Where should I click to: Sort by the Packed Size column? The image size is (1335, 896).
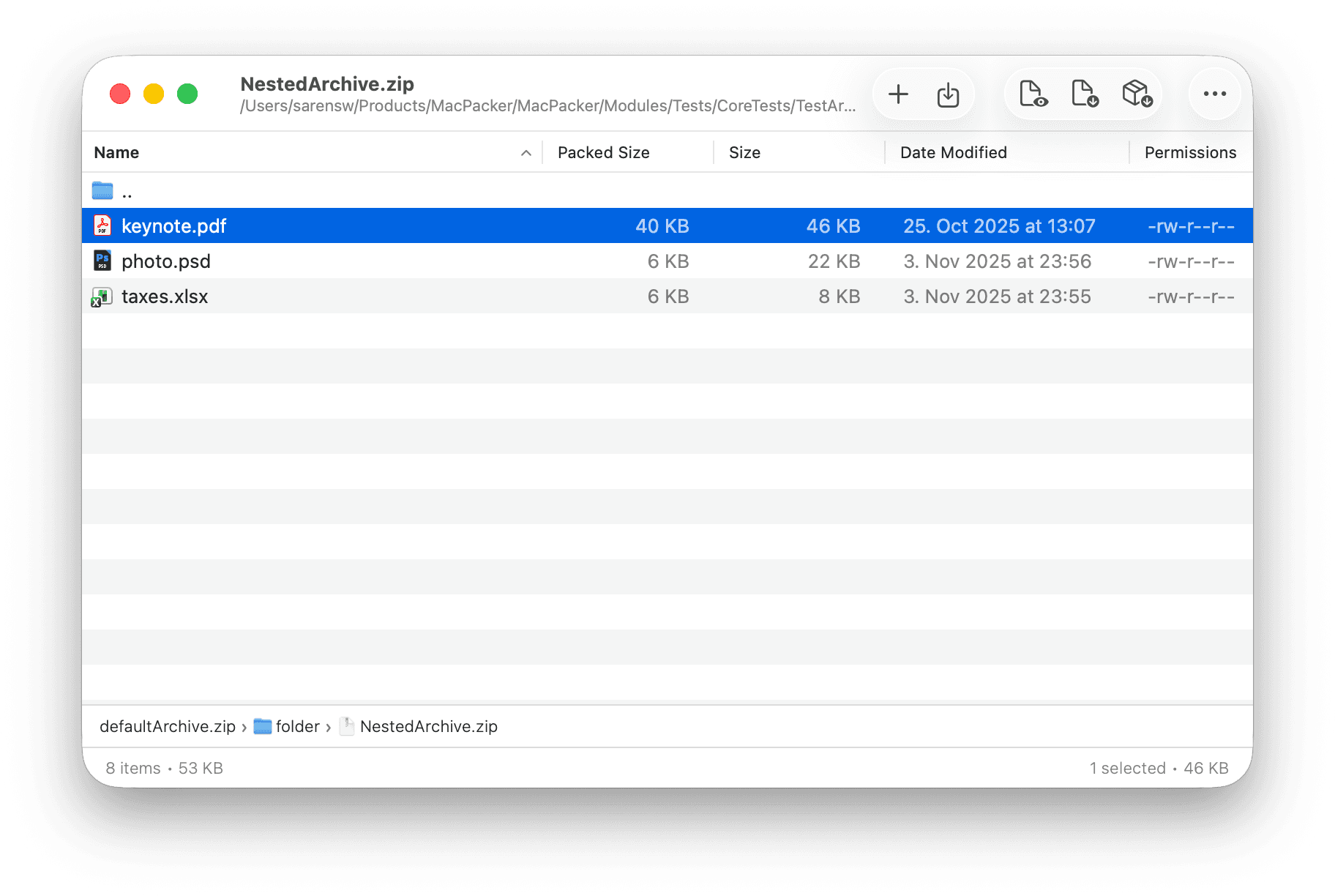coord(604,153)
